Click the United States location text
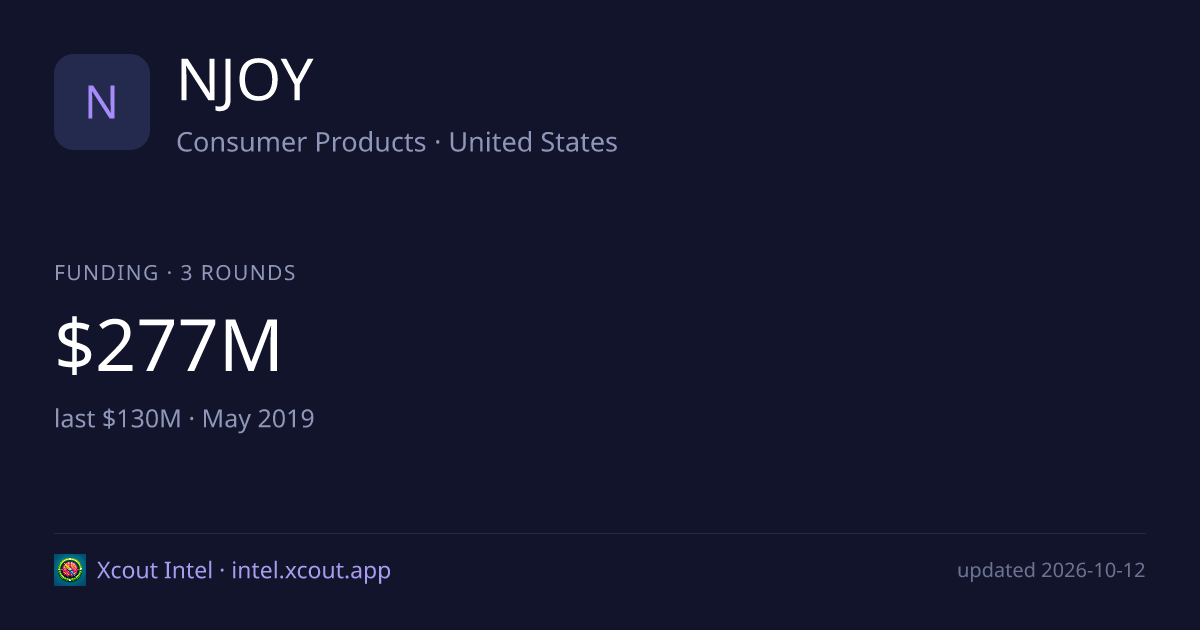 pyautogui.click(x=533, y=142)
